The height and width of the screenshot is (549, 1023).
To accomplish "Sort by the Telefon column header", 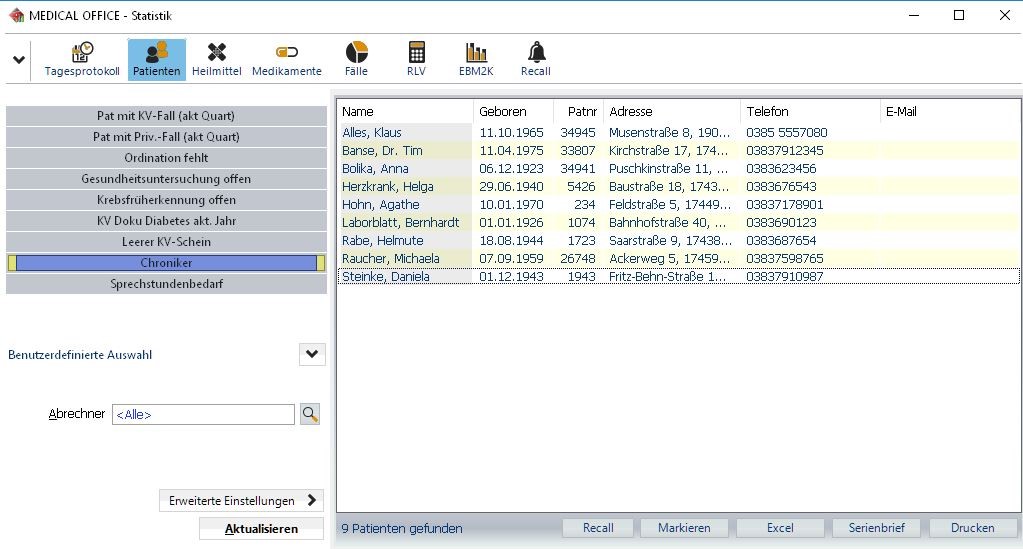I will 810,112.
